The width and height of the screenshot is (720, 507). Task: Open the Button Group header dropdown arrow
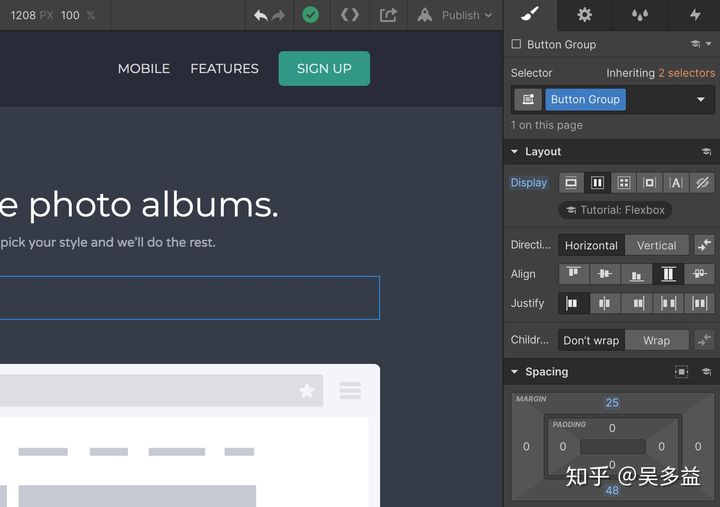(709, 44)
